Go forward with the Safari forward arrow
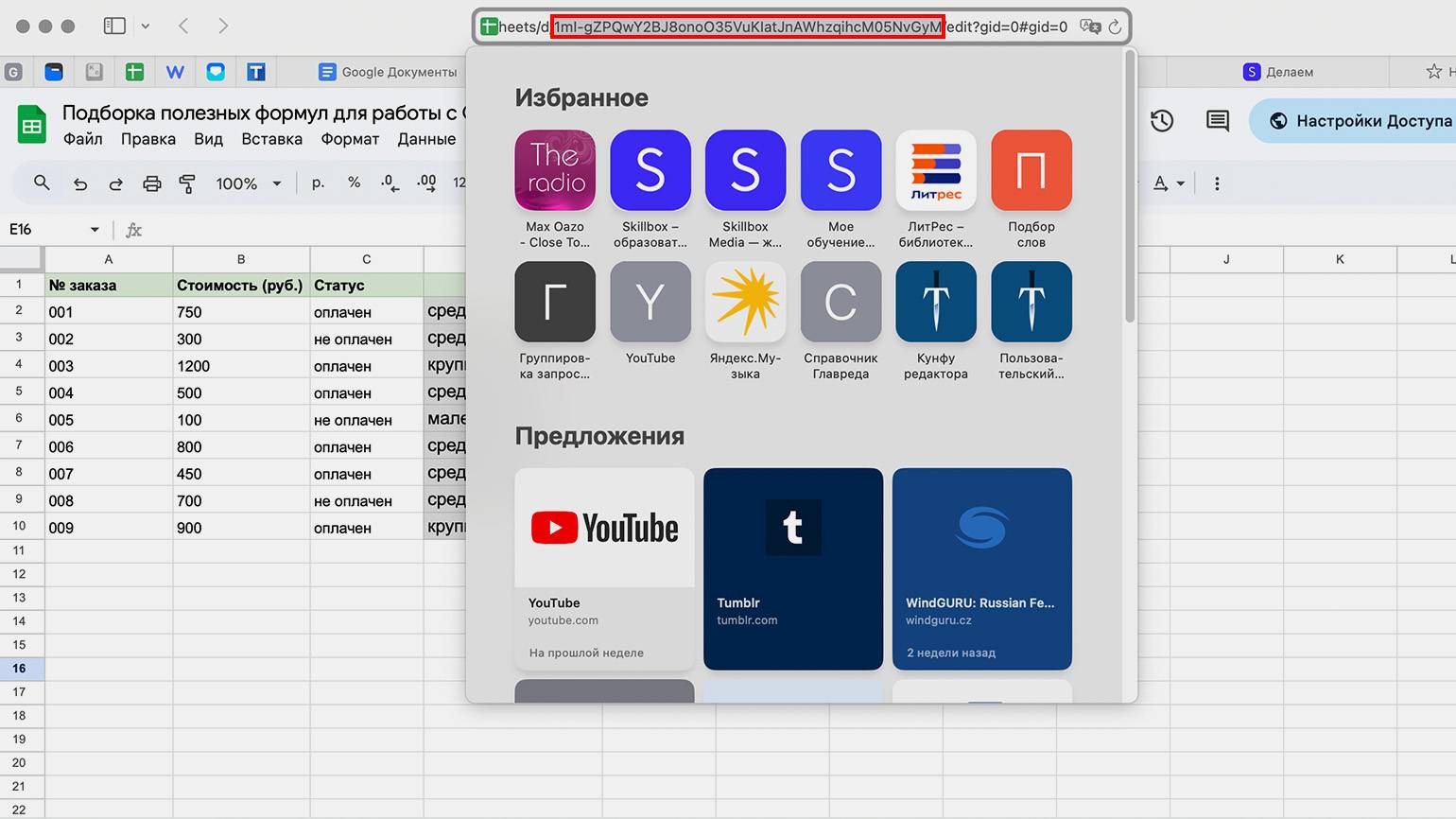Image resolution: width=1456 pixels, height=819 pixels. tap(223, 26)
